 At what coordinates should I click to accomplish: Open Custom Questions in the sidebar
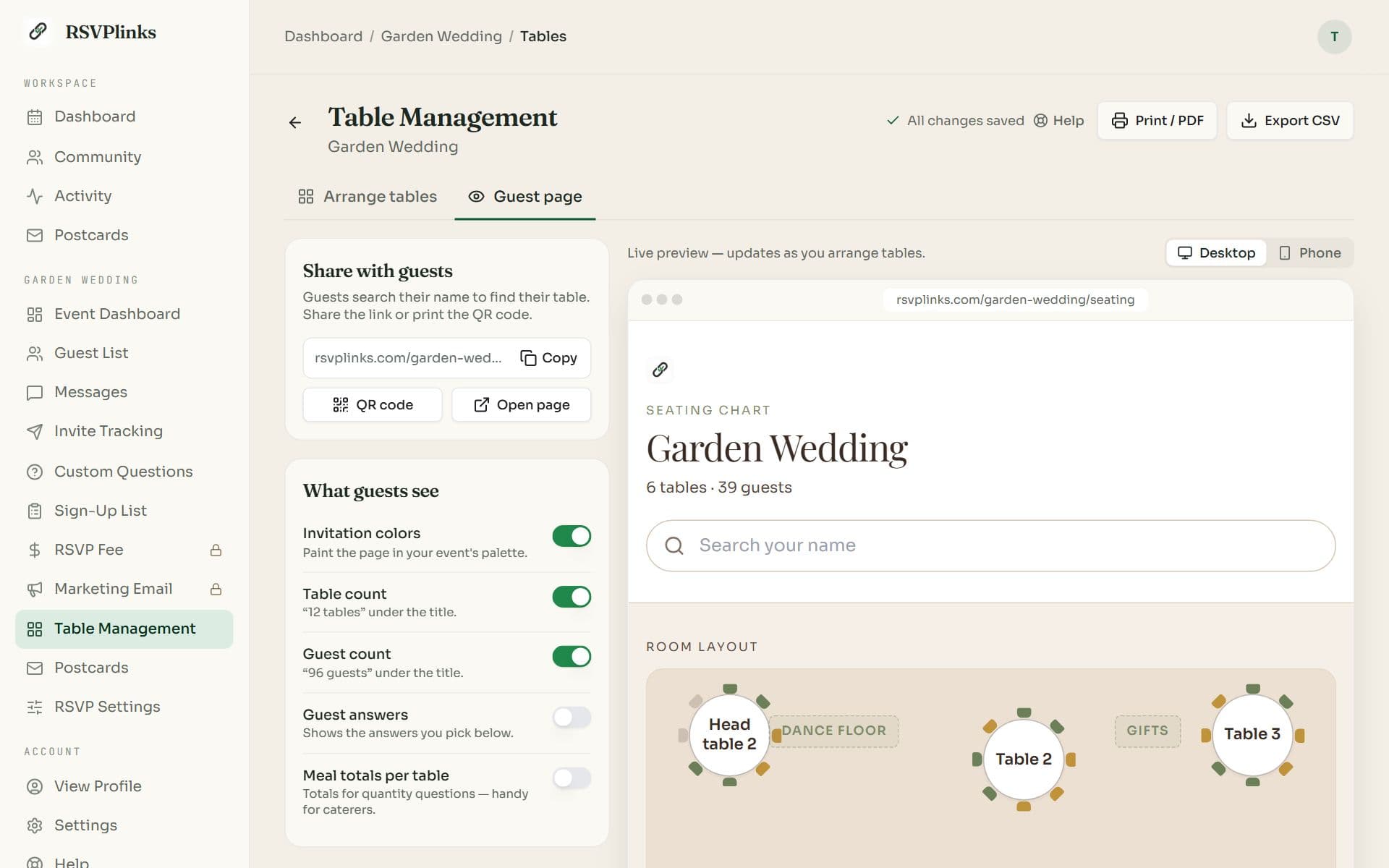point(124,472)
